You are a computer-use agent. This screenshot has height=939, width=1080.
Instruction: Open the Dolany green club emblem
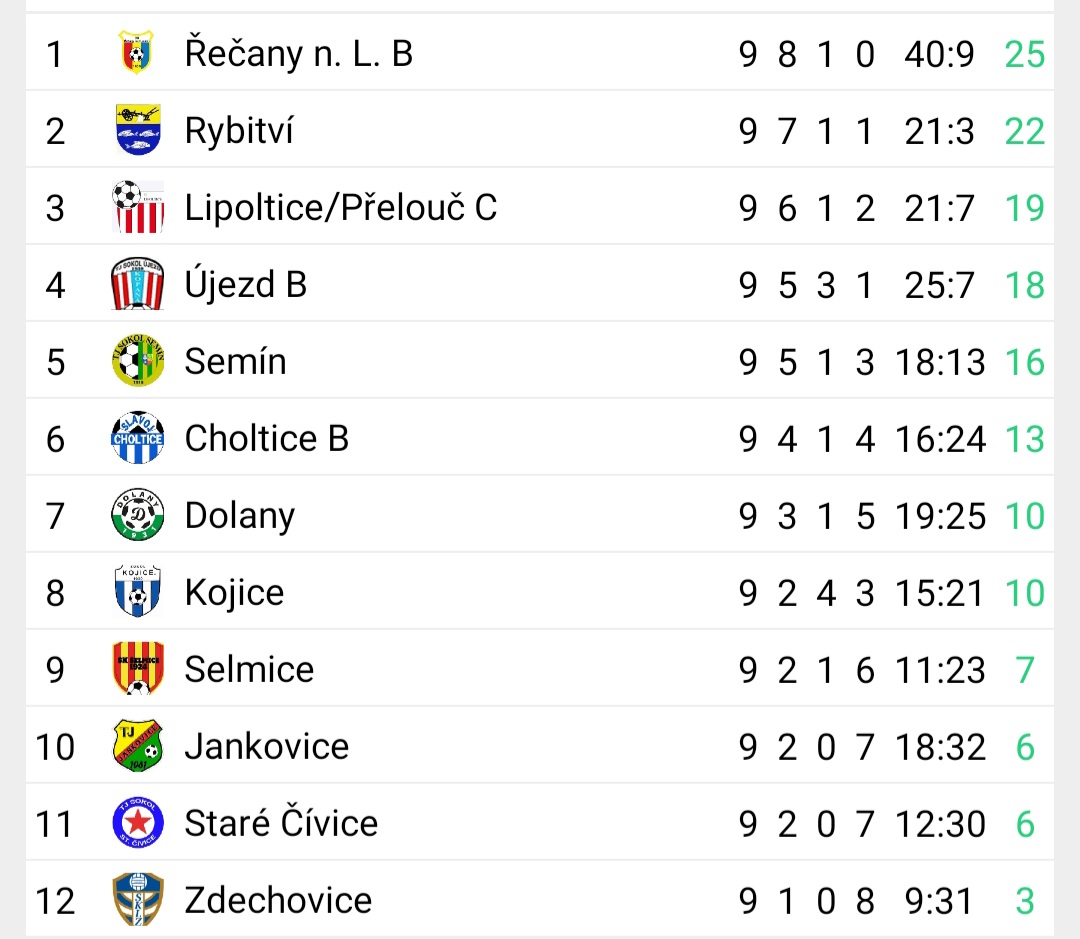138,515
